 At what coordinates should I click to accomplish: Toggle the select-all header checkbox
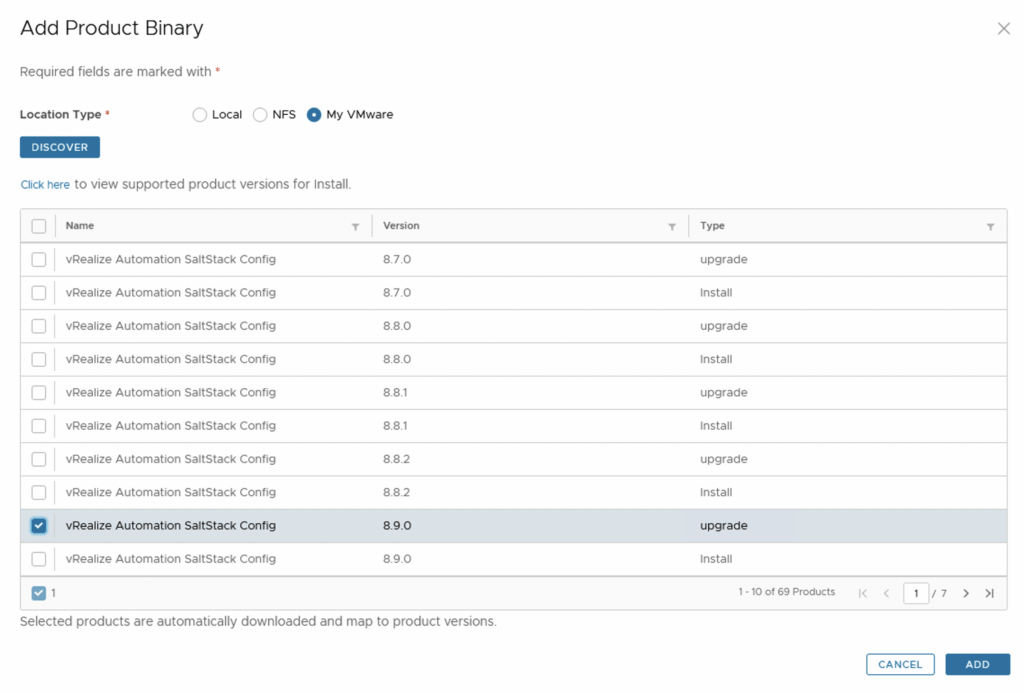click(x=39, y=226)
